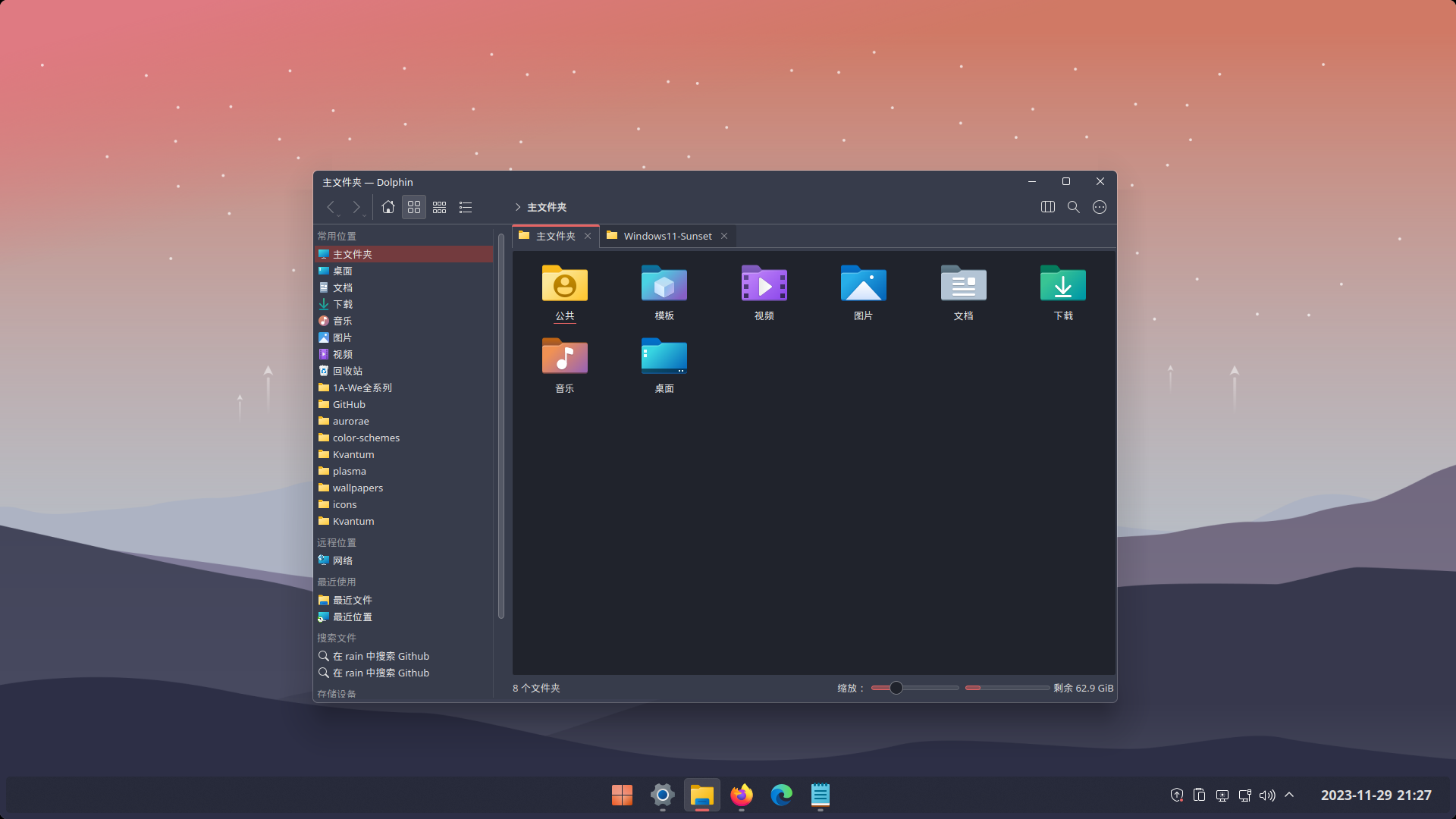Viewport: 1456px width, 819px height.
Task: Close the 主文件夹 tab
Action: [x=588, y=236]
